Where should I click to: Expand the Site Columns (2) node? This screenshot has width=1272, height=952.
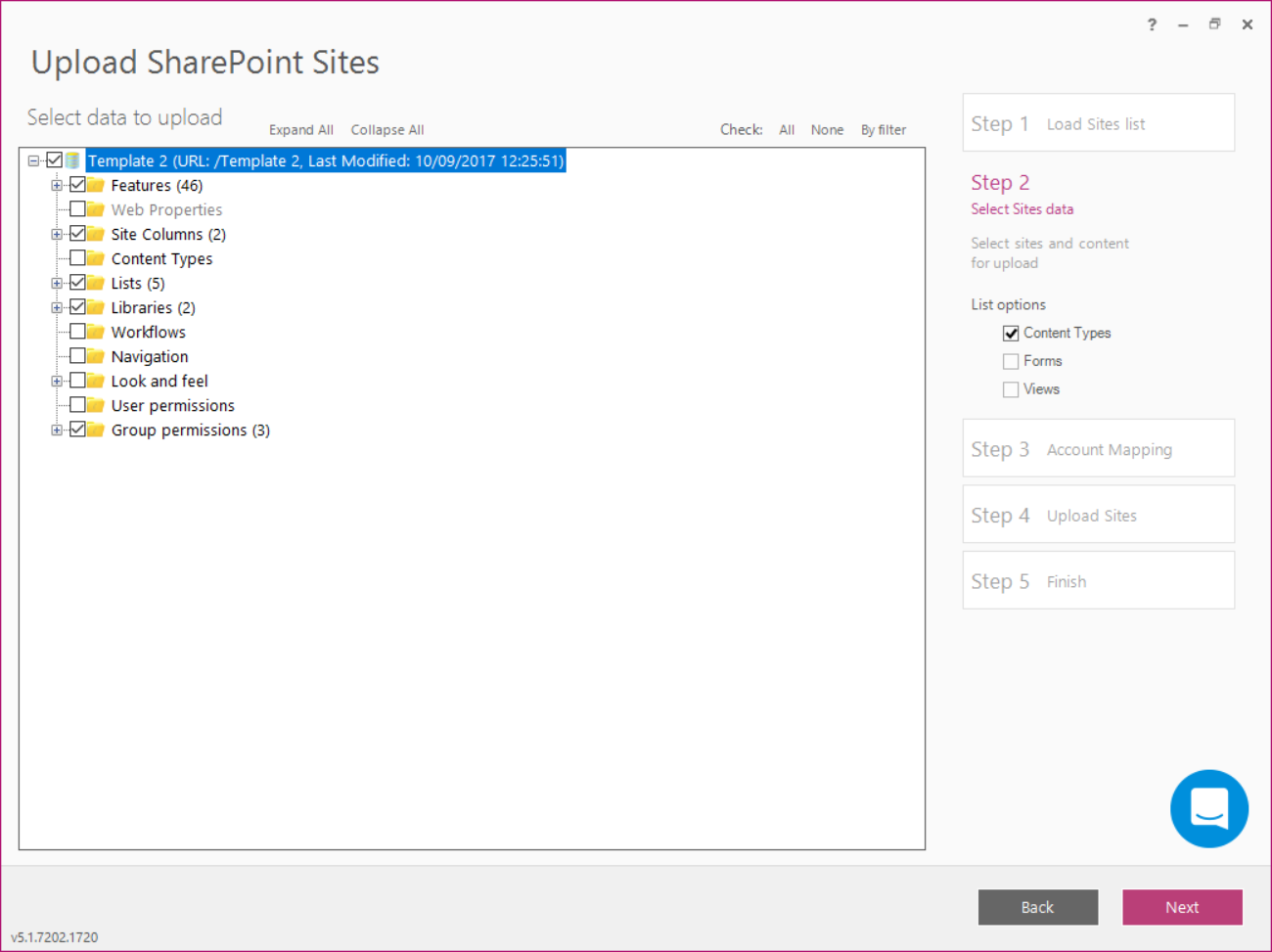click(57, 234)
